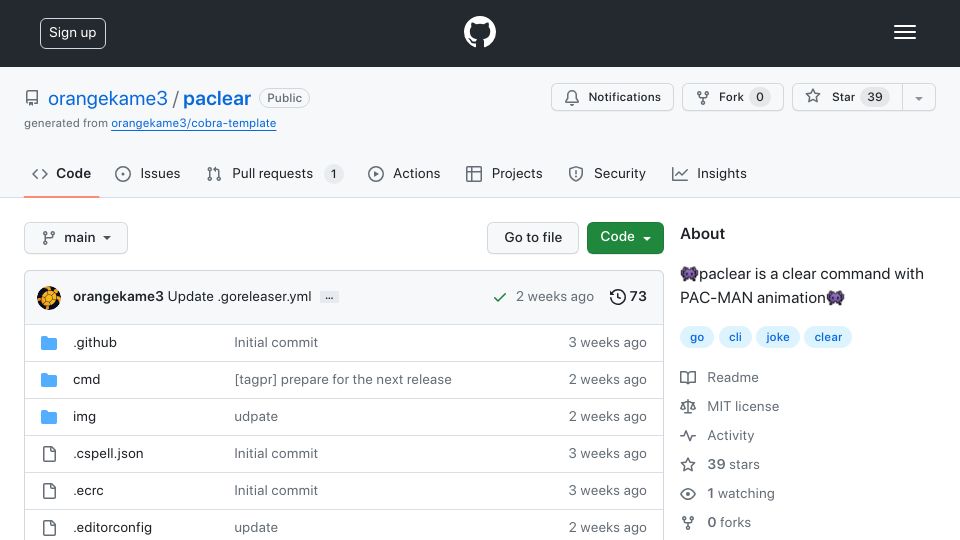Switch to the Issues tab
This screenshot has width=960, height=540.
[x=148, y=174]
